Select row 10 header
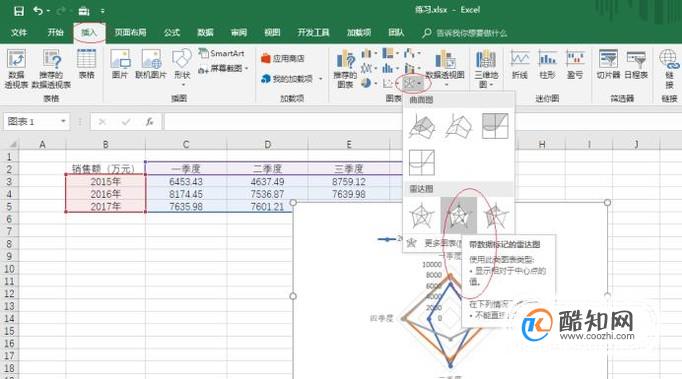 point(10,268)
